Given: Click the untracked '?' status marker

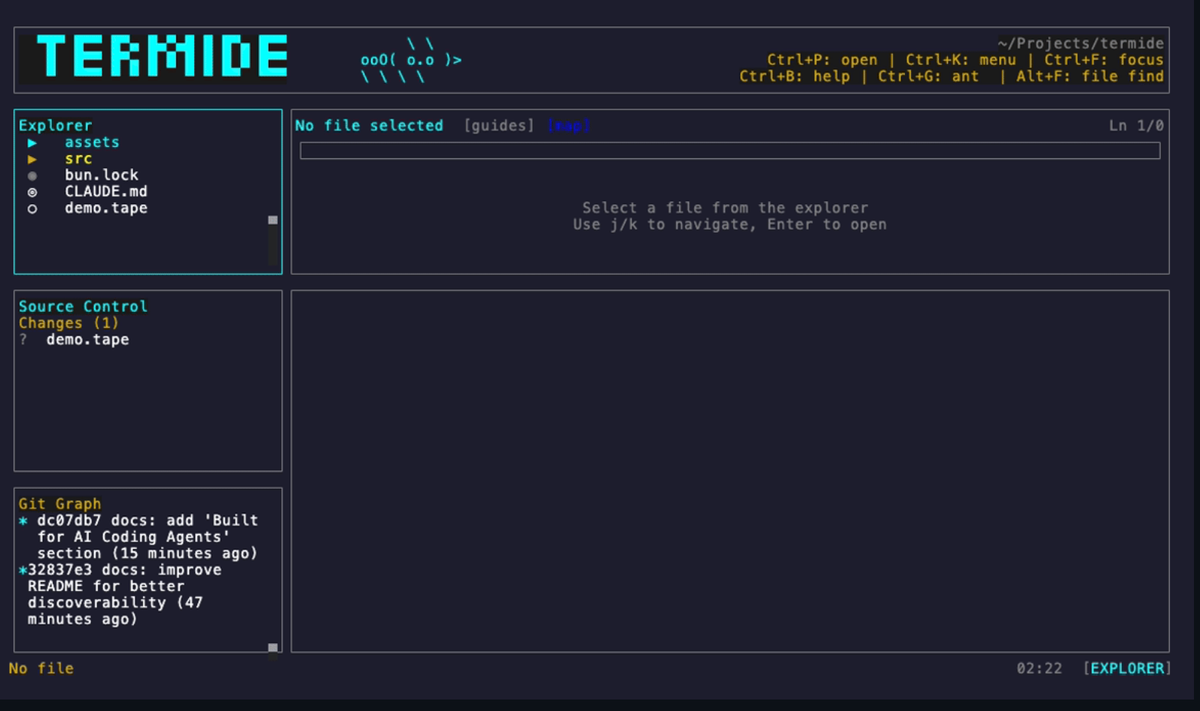Looking at the screenshot, I should [23, 340].
